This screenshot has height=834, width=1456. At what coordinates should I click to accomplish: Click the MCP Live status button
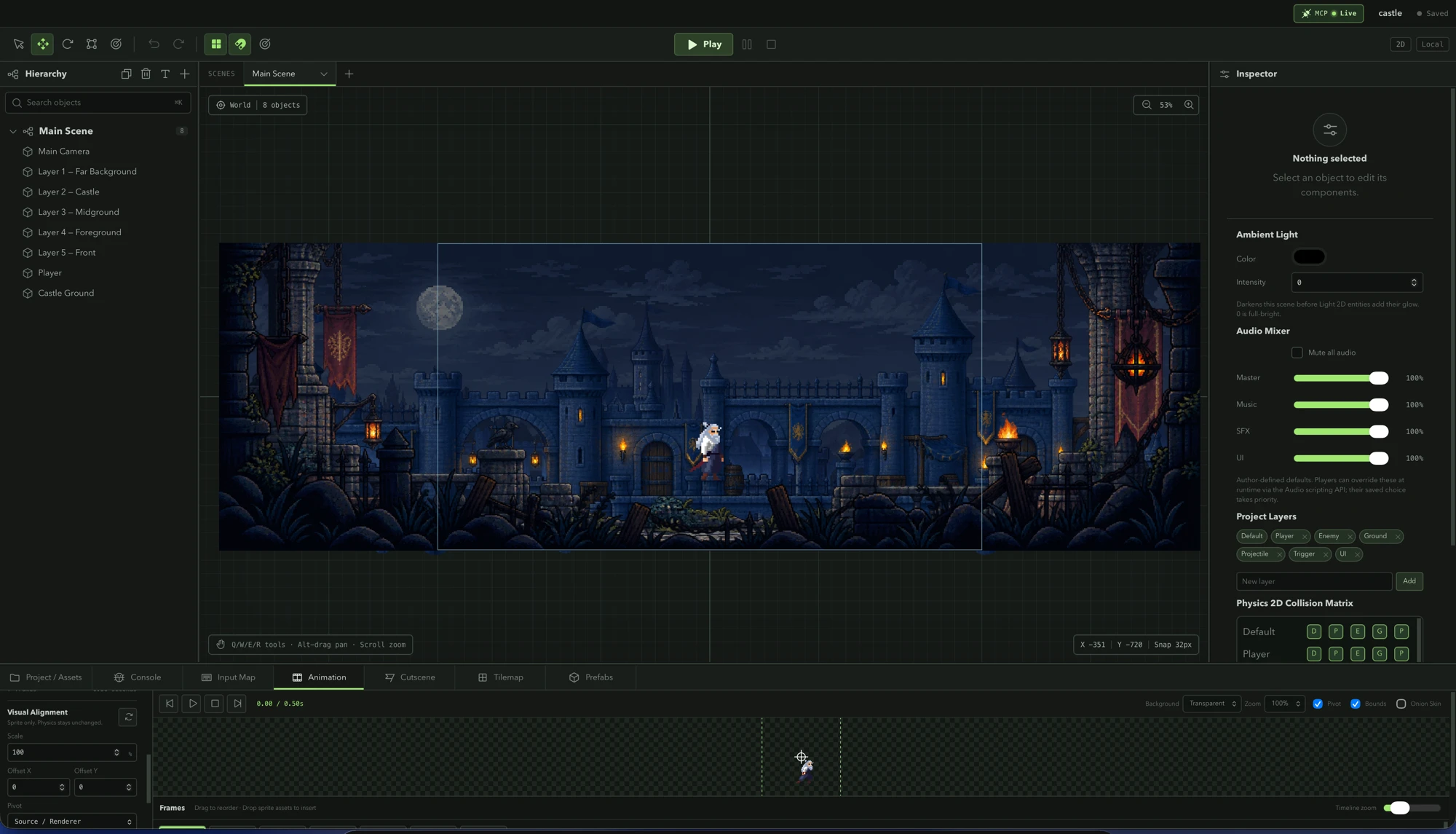click(x=1329, y=13)
